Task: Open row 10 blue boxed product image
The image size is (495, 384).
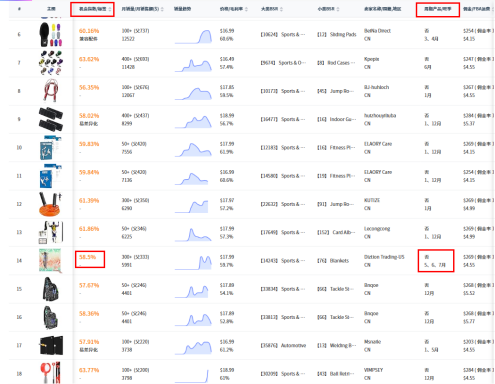Action: point(51,147)
